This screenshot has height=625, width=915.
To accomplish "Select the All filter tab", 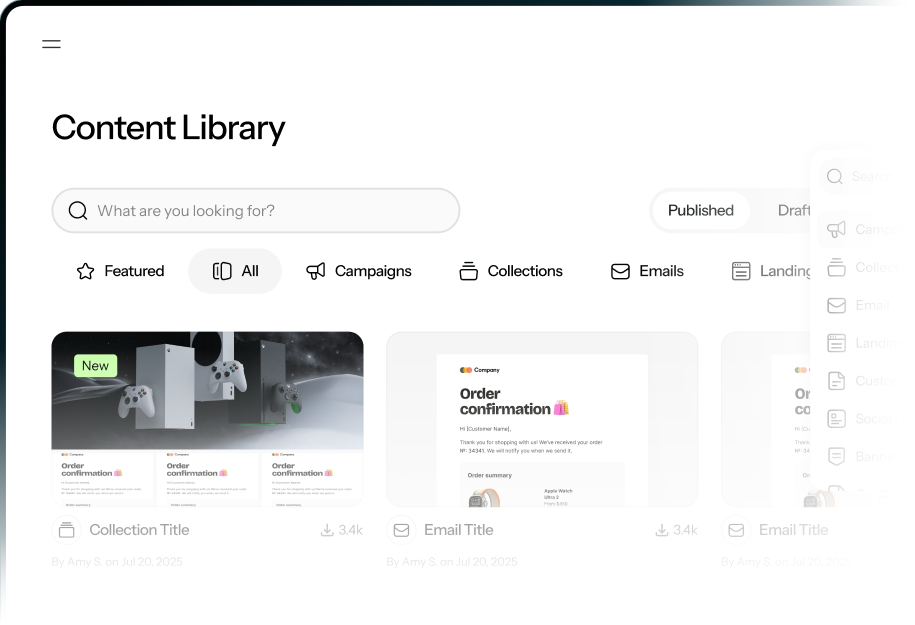I will 235,271.
